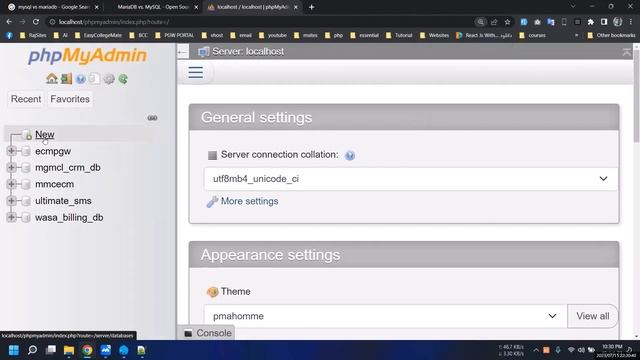Open File Explorer from the taskbar

point(69,350)
